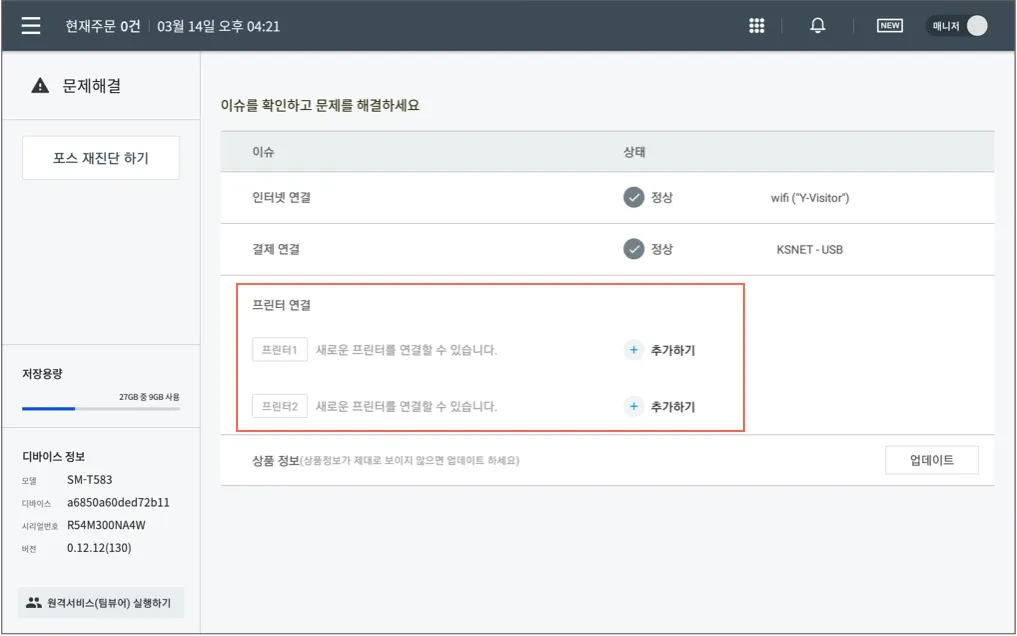This screenshot has height=636, width=1017.
Task: Click the plus icon for 프린터2
Action: pyautogui.click(x=634, y=406)
